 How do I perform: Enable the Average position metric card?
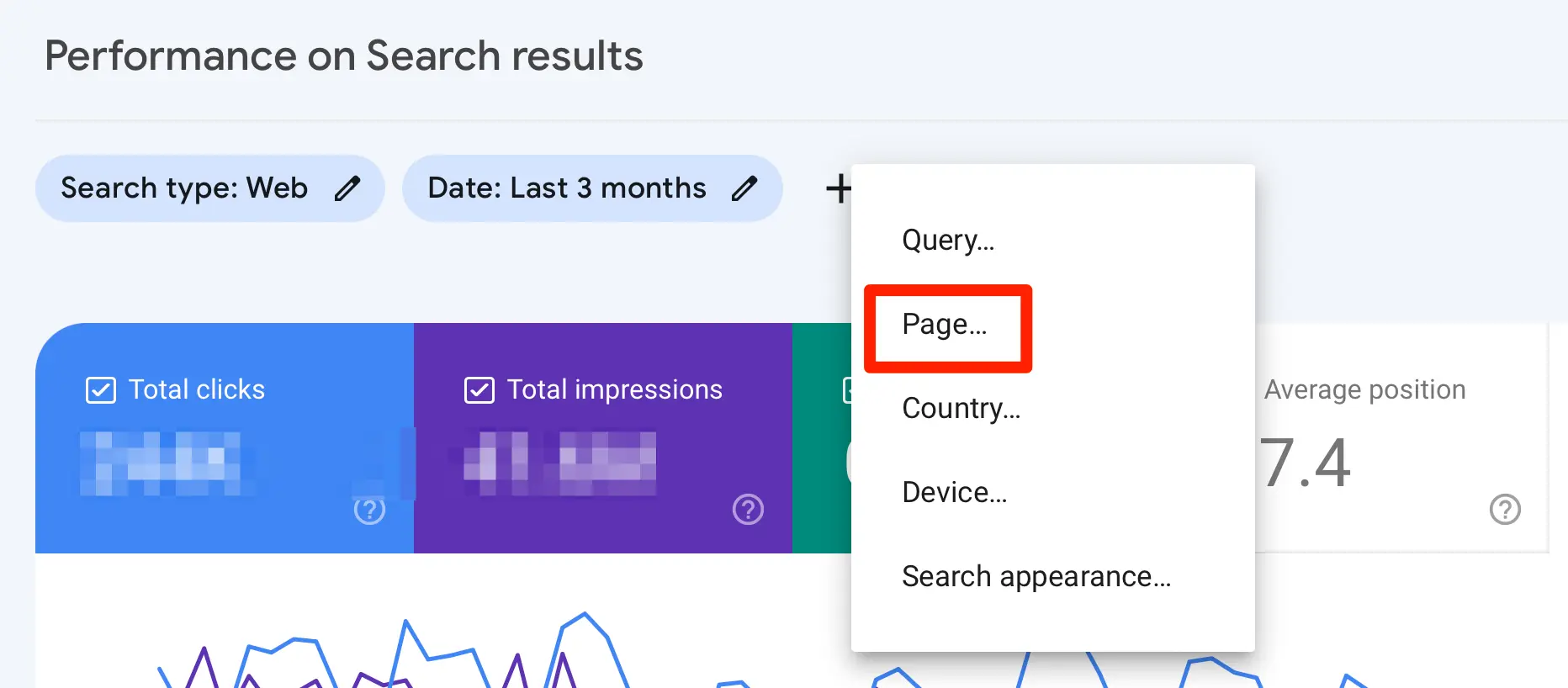(1364, 390)
